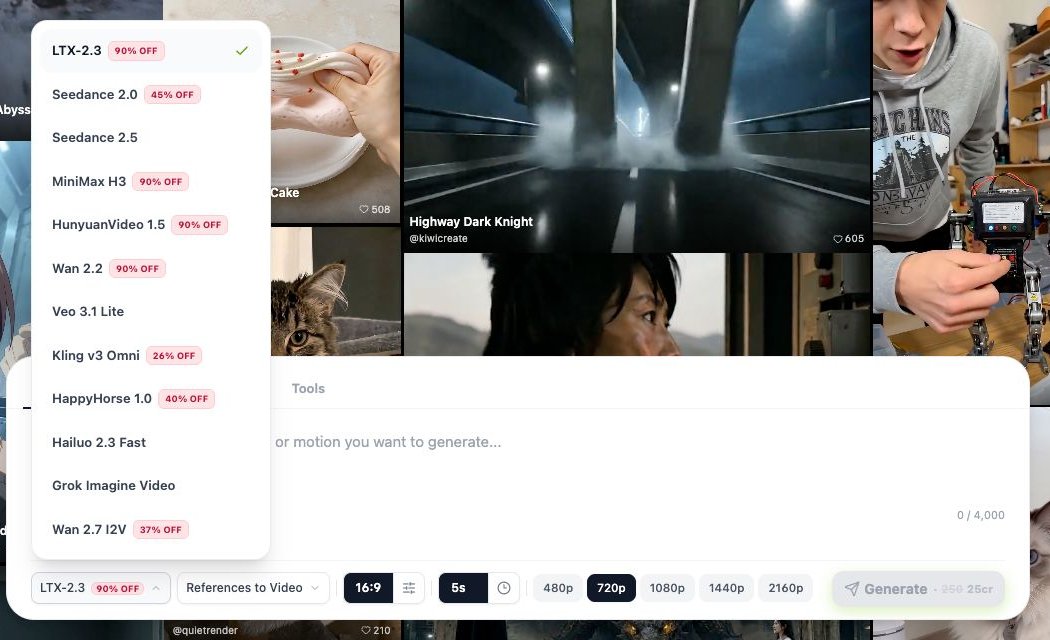Select 480p resolution
The height and width of the screenshot is (640, 1050).
558,588
